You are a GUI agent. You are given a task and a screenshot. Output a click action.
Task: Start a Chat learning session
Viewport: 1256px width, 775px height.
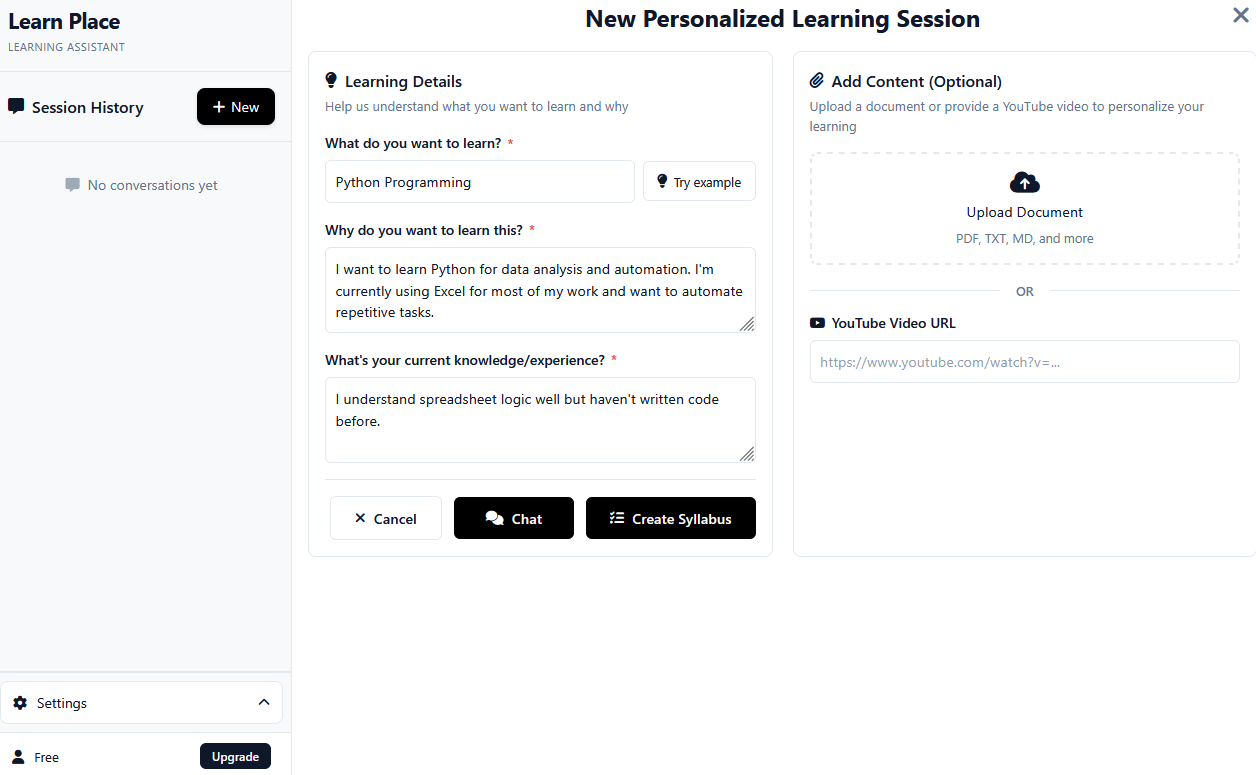point(514,518)
